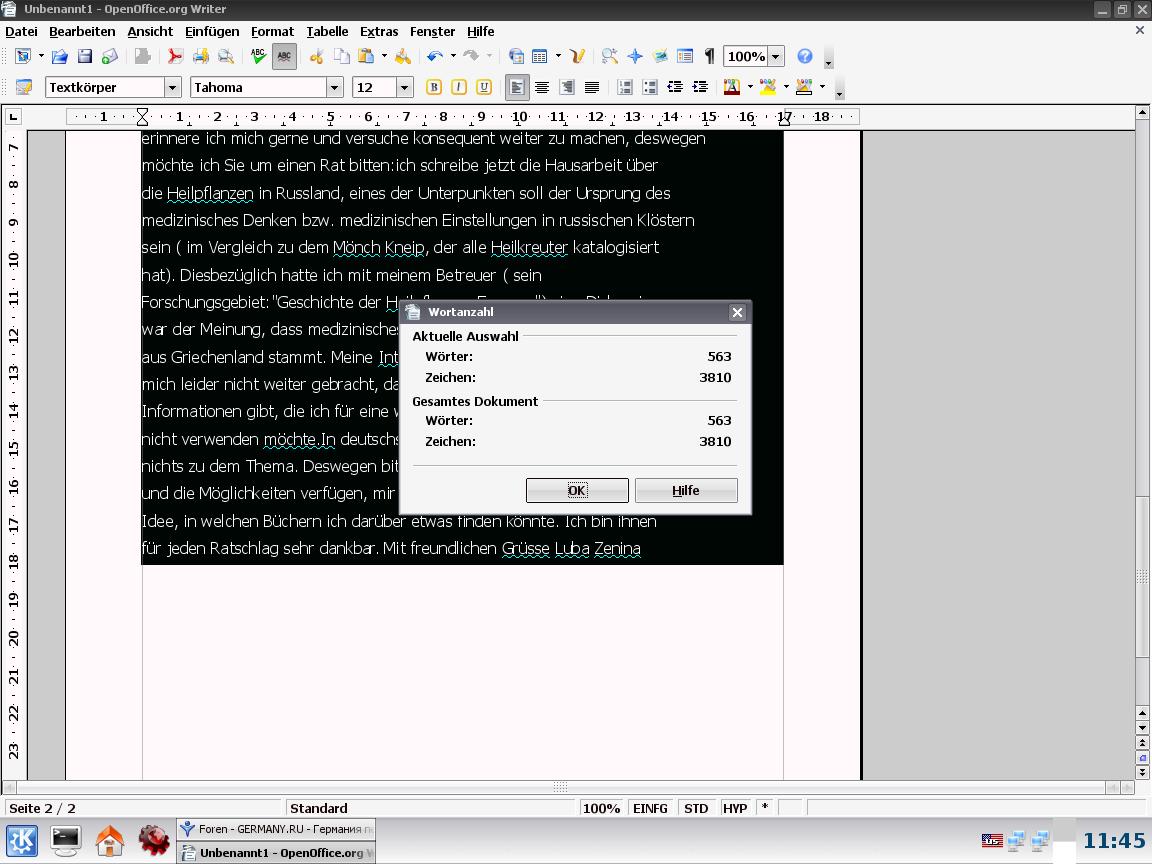Open OpenOffice Help question mark icon
The width and height of the screenshot is (1152, 864).
pos(805,57)
